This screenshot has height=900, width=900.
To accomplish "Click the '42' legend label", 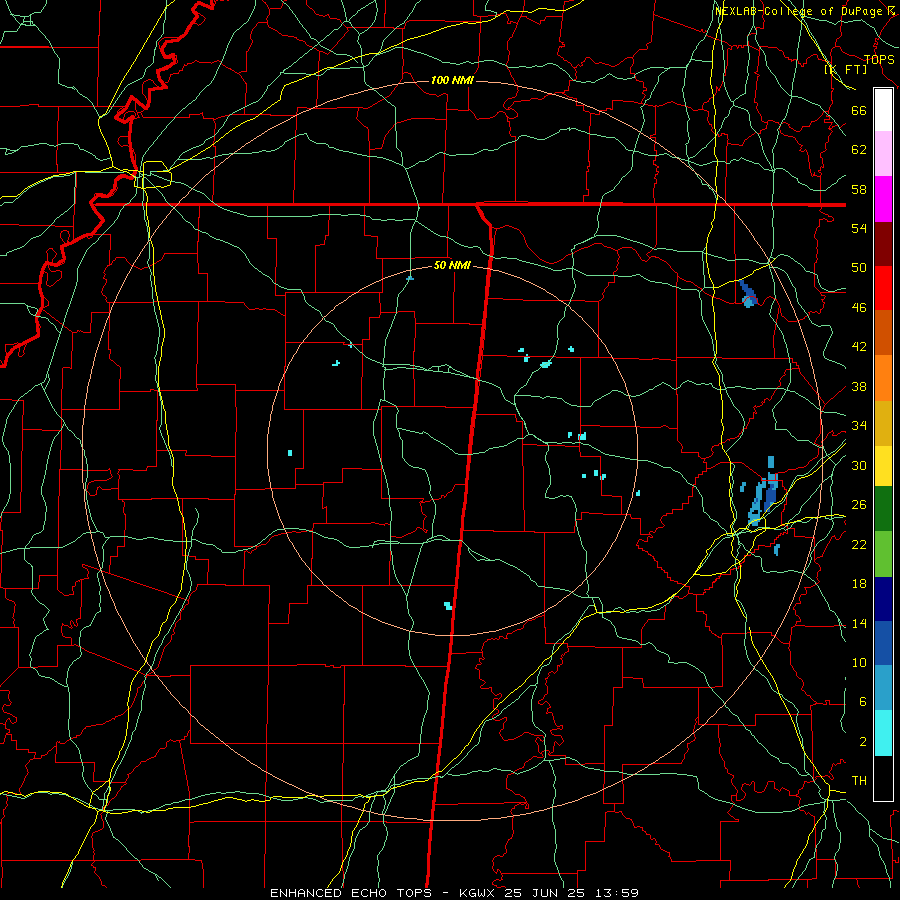I will [859, 347].
